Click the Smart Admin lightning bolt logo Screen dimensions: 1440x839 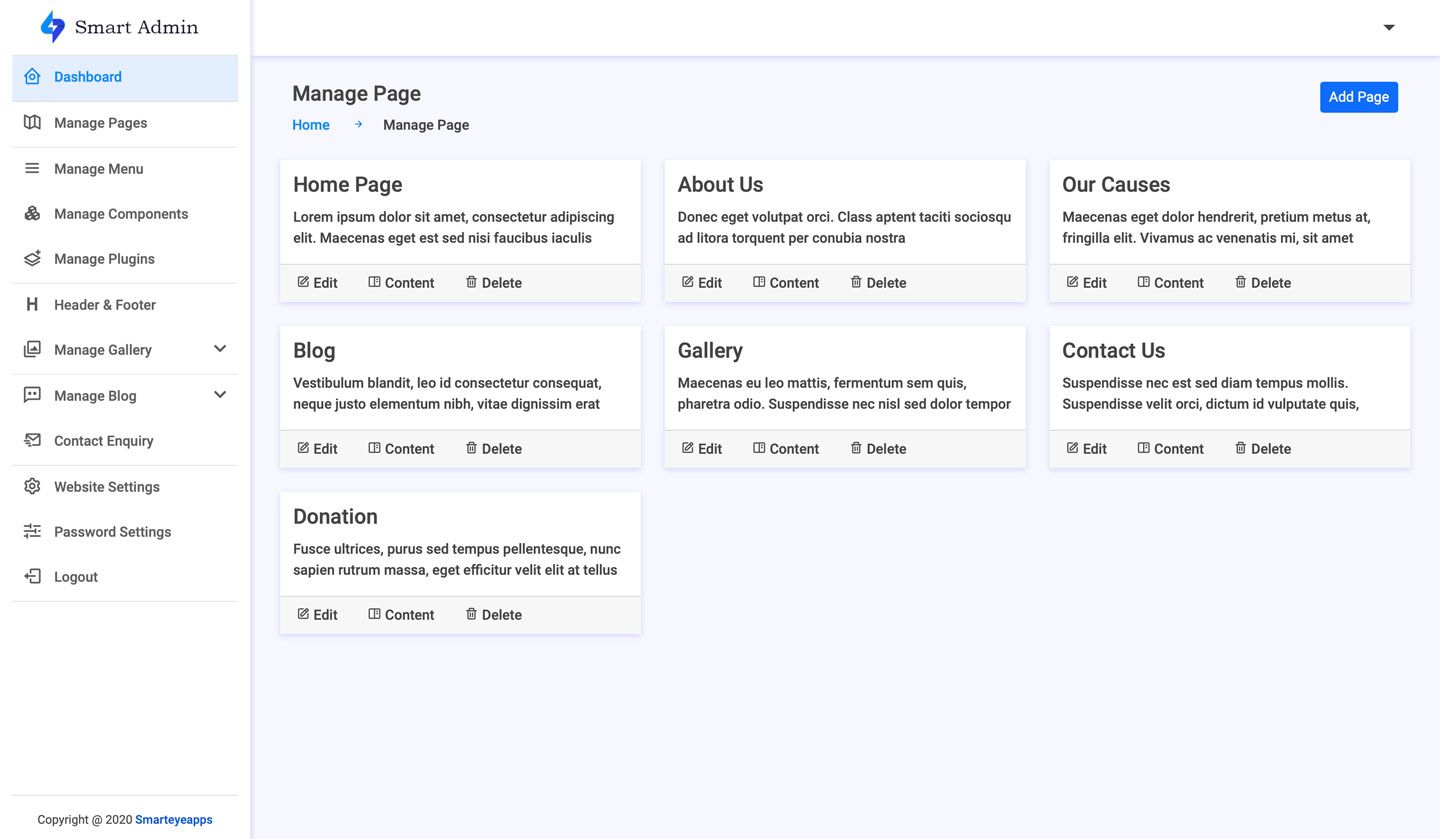pyautogui.click(x=52, y=27)
